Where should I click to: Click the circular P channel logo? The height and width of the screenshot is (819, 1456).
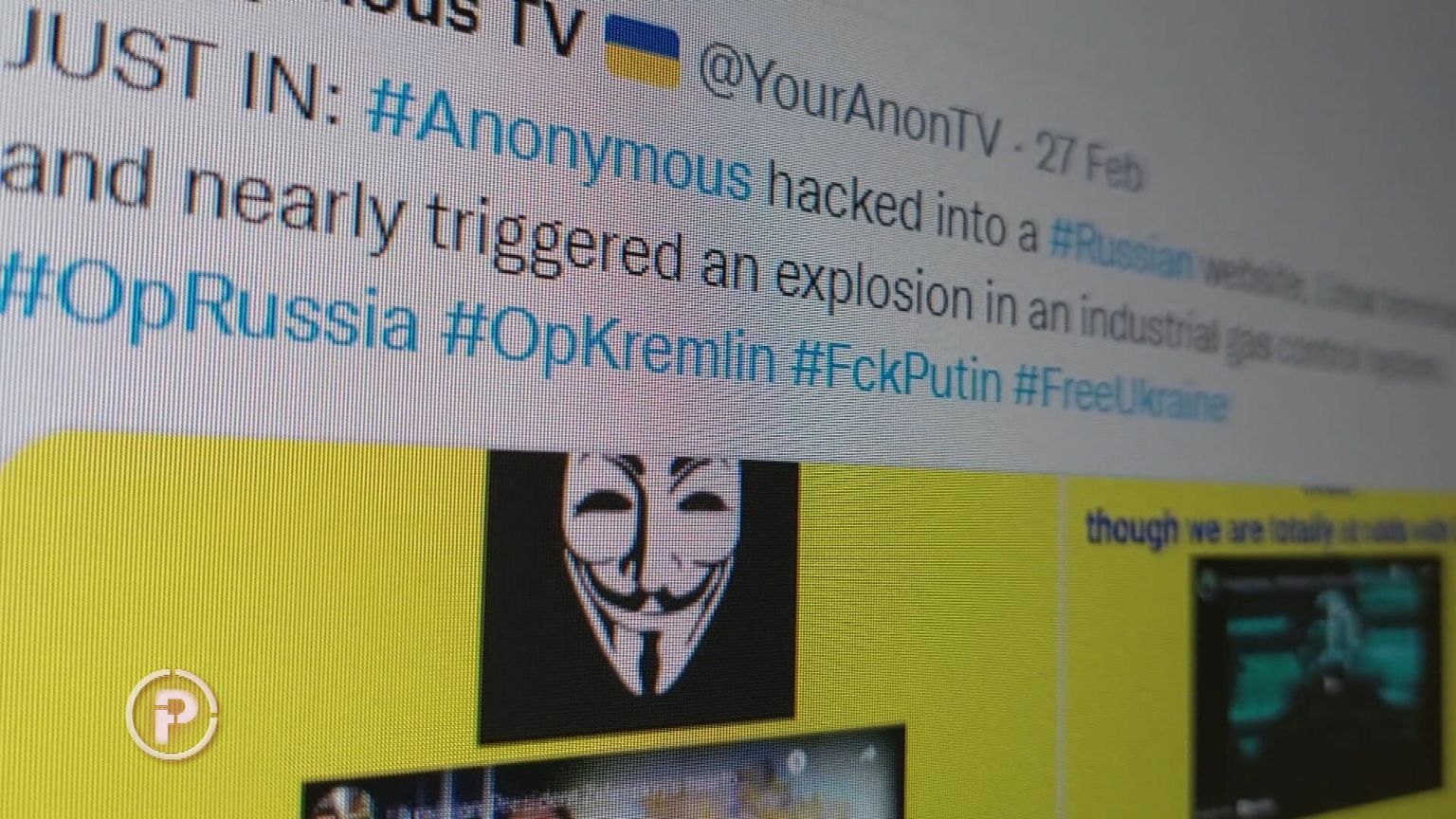pos(173,714)
